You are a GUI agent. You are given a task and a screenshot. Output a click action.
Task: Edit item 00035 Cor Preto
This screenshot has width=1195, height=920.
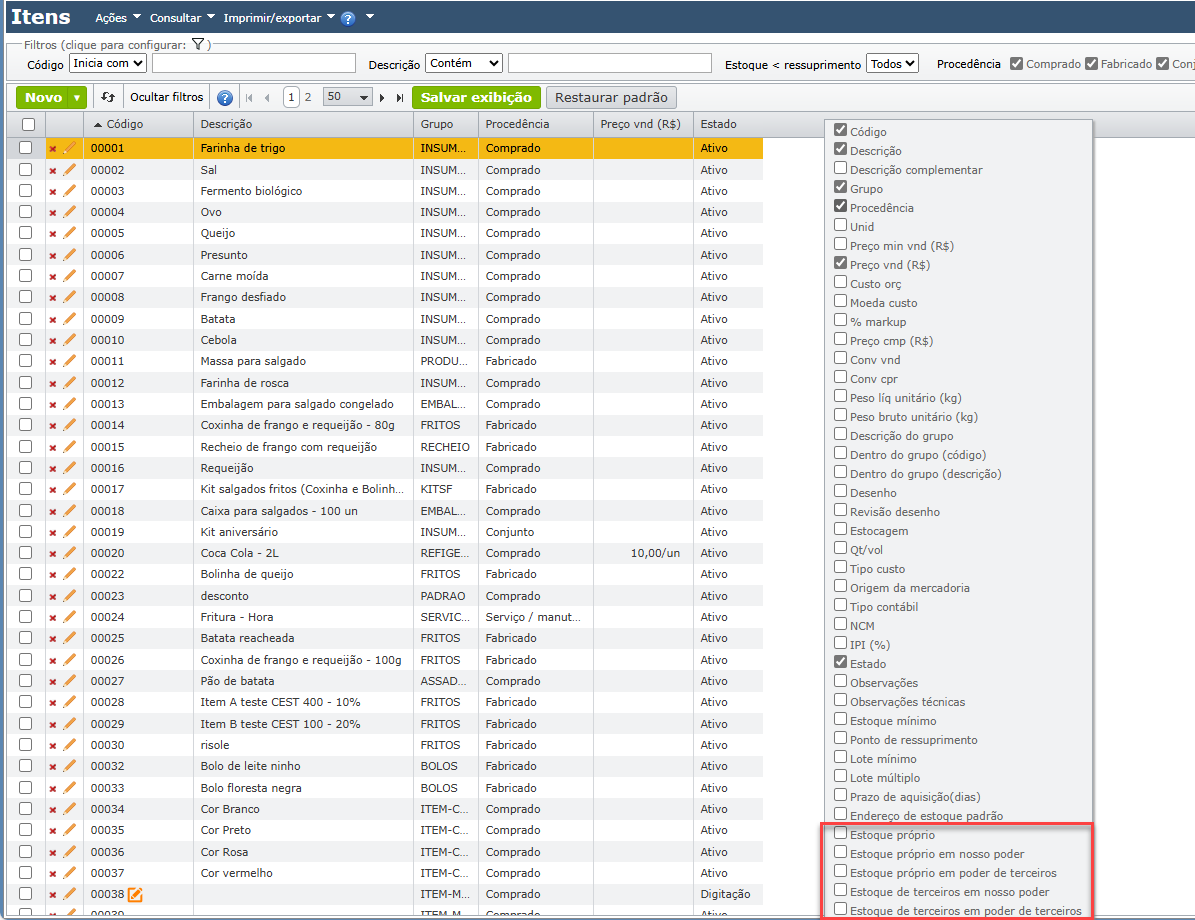click(69, 830)
